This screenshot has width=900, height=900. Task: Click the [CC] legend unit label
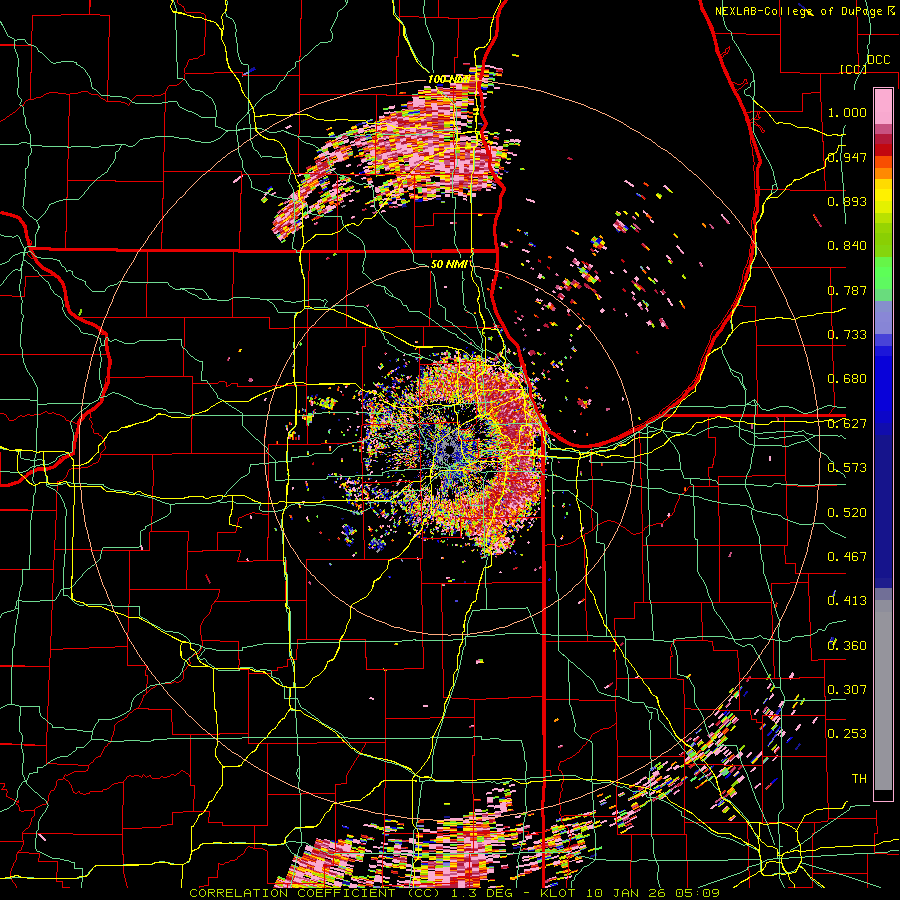tap(854, 69)
